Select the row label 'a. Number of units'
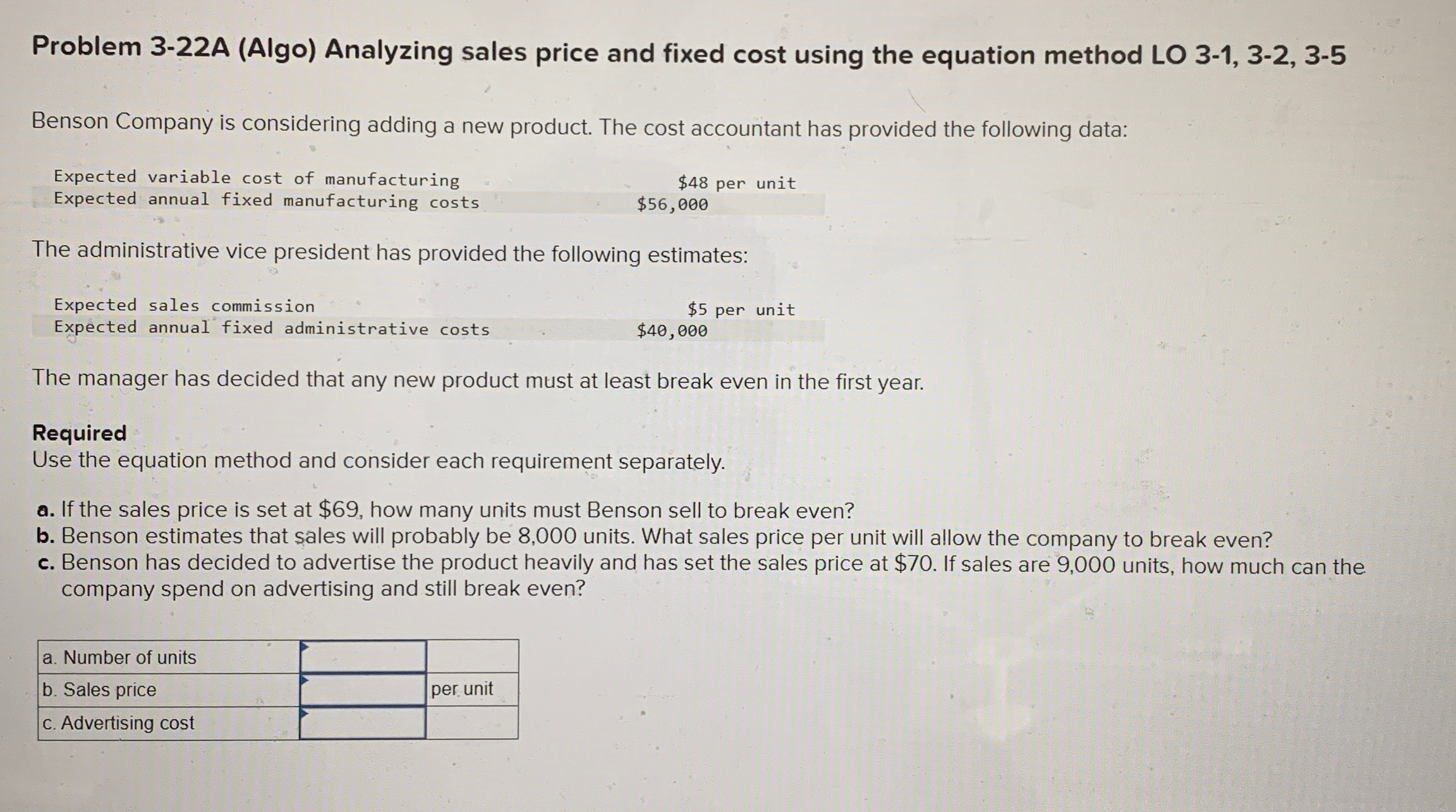The height and width of the screenshot is (812, 1456). (x=119, y=658)
